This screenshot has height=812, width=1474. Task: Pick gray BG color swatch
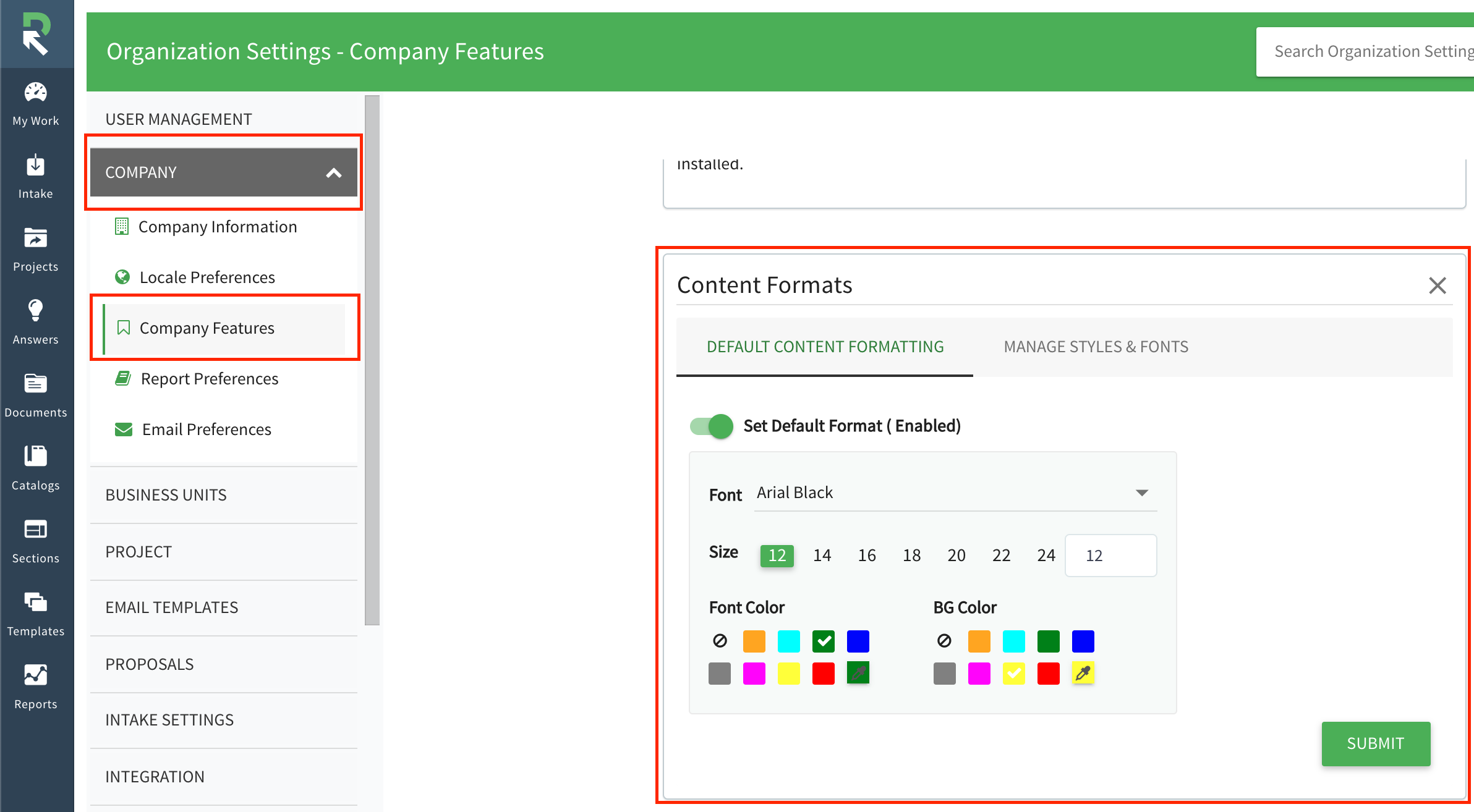(x=945, y=673)
